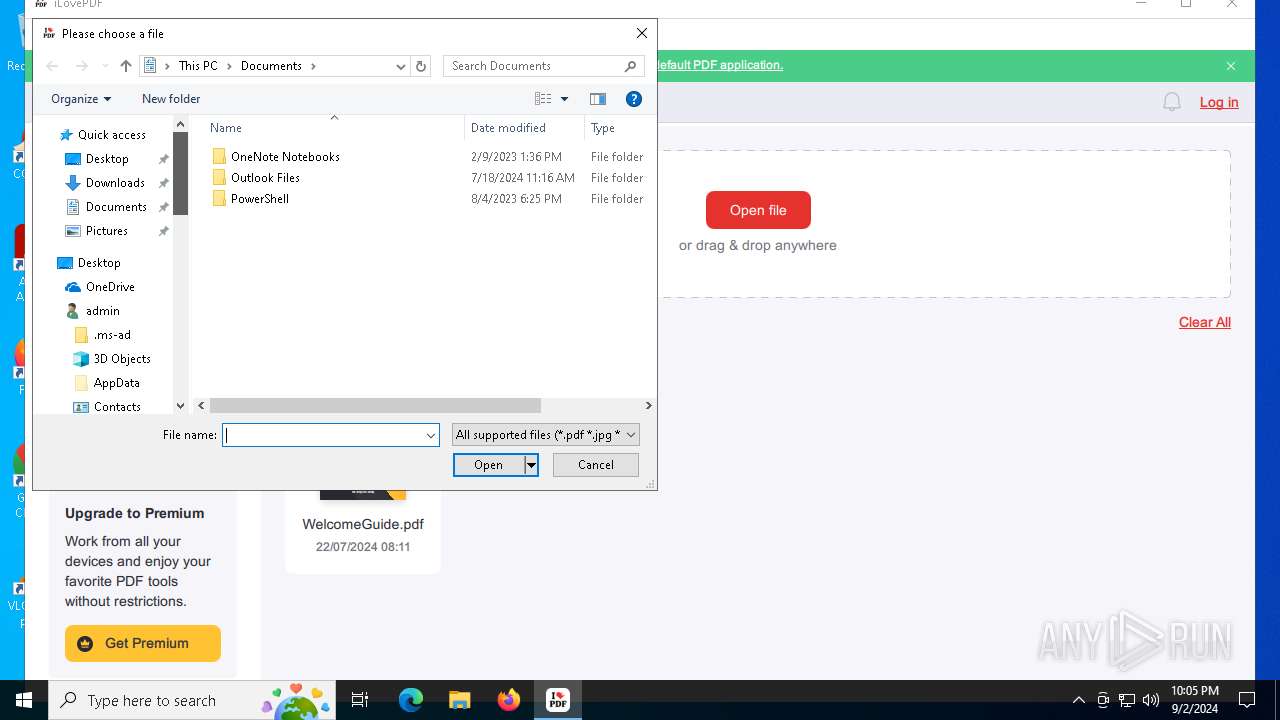Cancel the file dialog
Viewport: 1280px width, 720px height.
point(596,465)
